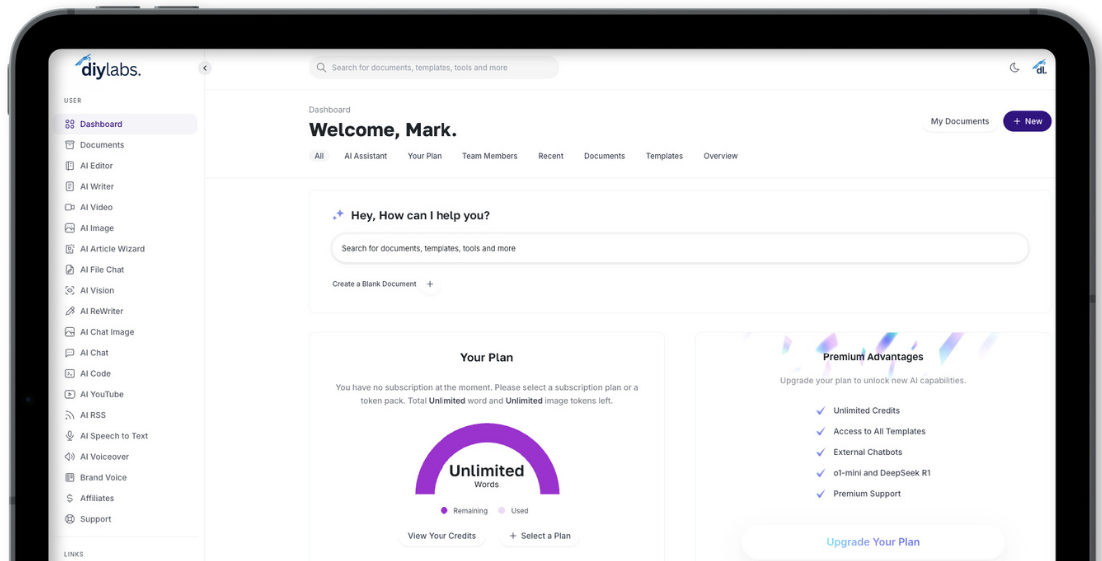Open the Overview tab

[x=720, y=156]
